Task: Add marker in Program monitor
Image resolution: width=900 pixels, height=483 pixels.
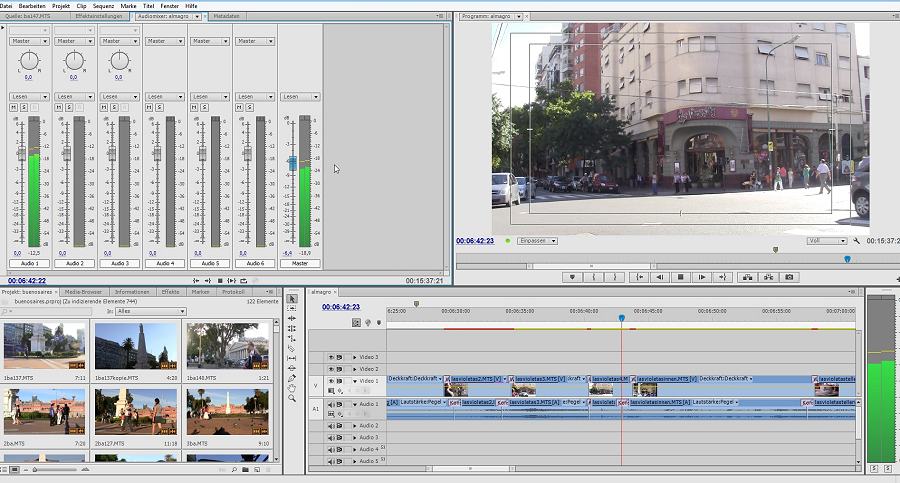Action: (572, 277)
